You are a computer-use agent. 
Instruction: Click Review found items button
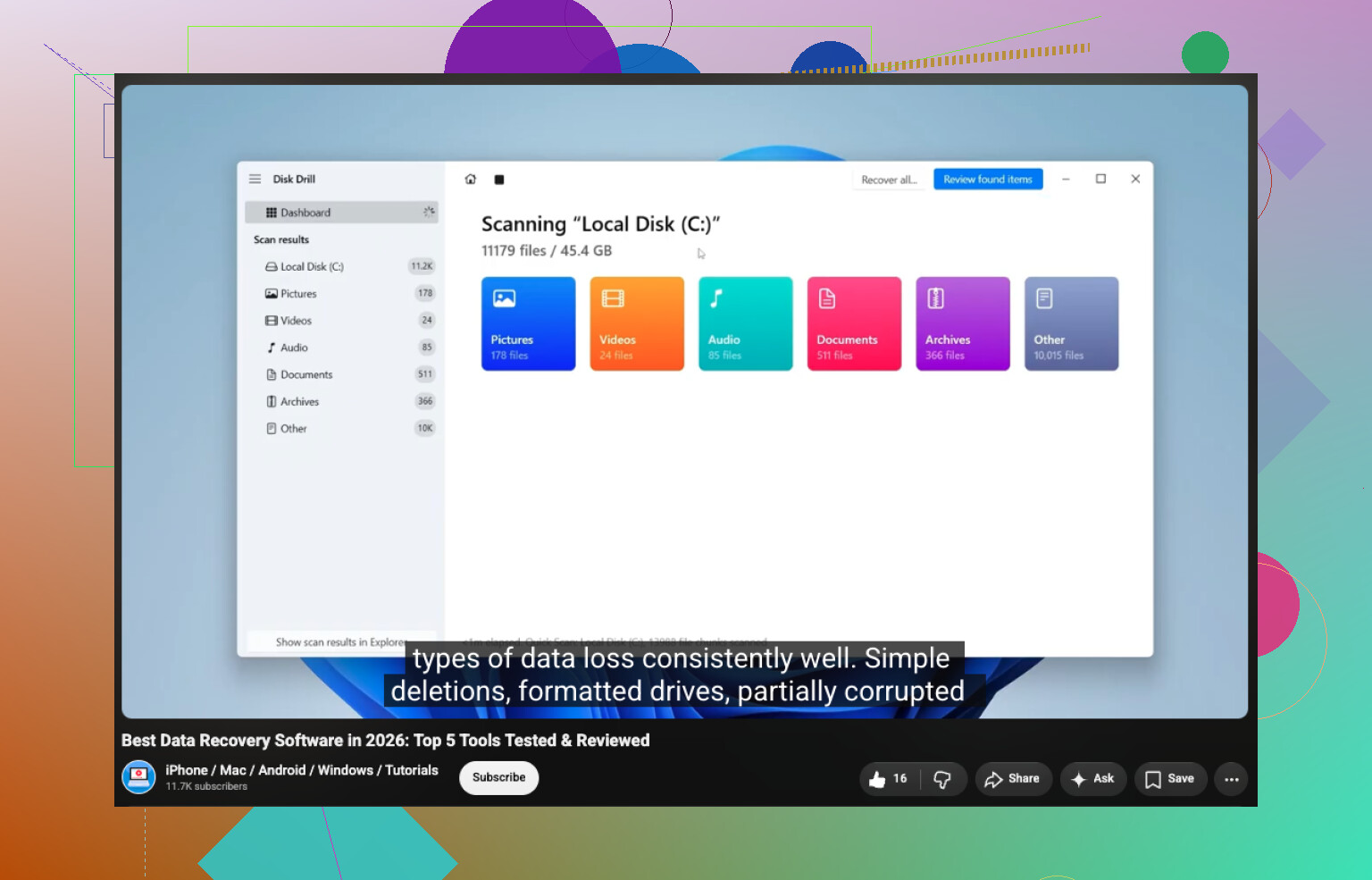(988, 180)
